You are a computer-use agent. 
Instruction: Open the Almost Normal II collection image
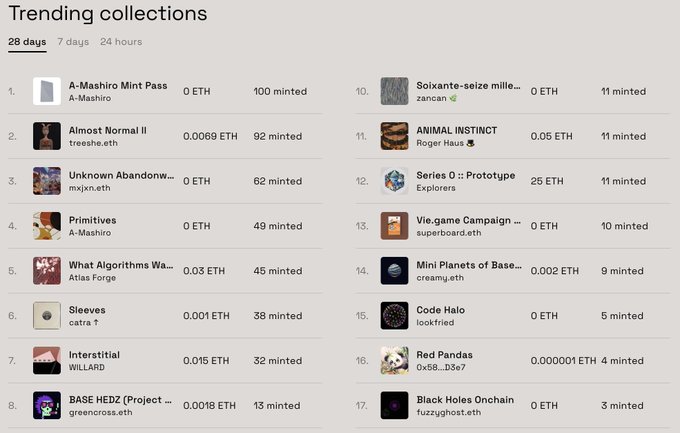pos(47,136)
